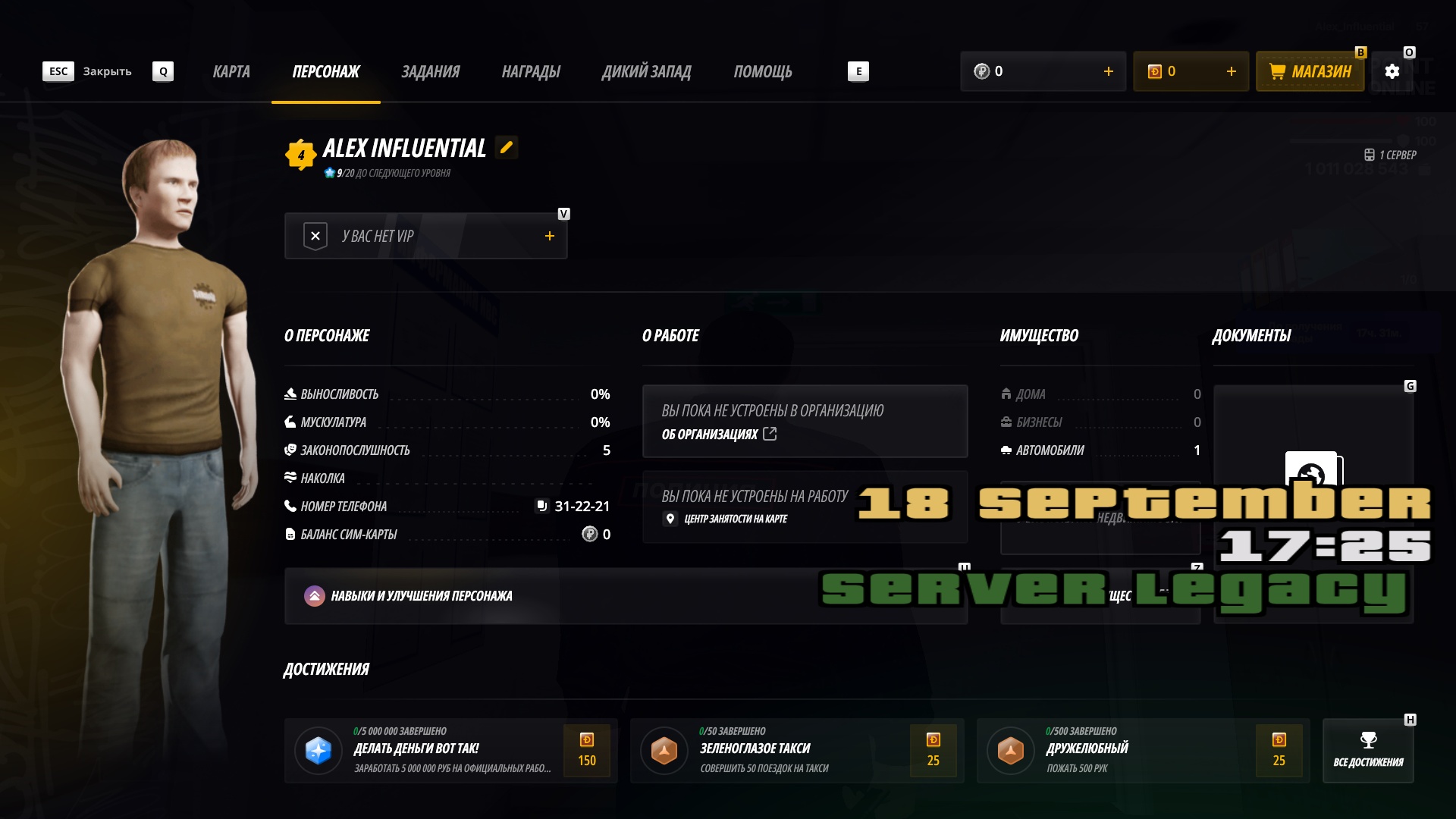Edit character name with pencil icon
This screenshot has height=819, width=1456.
[507, 147]
